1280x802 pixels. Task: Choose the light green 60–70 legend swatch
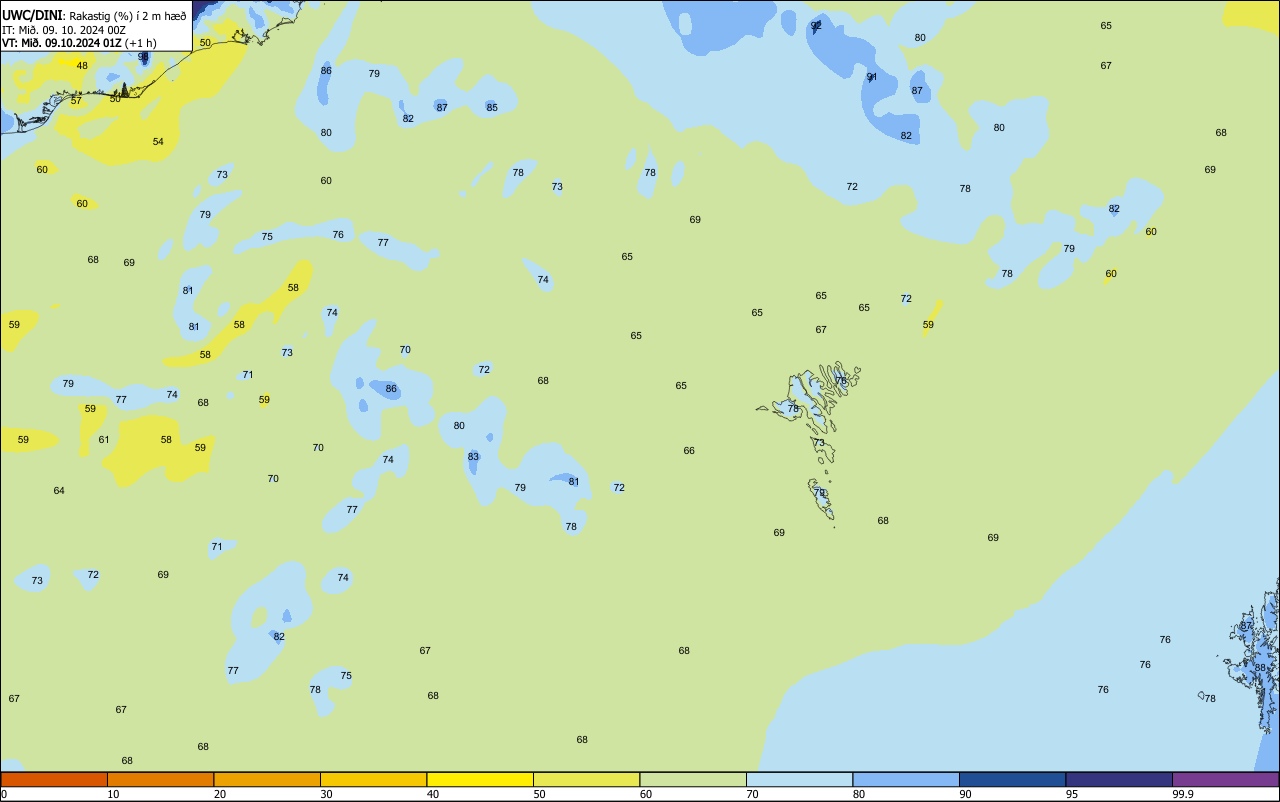pos(693,779)
